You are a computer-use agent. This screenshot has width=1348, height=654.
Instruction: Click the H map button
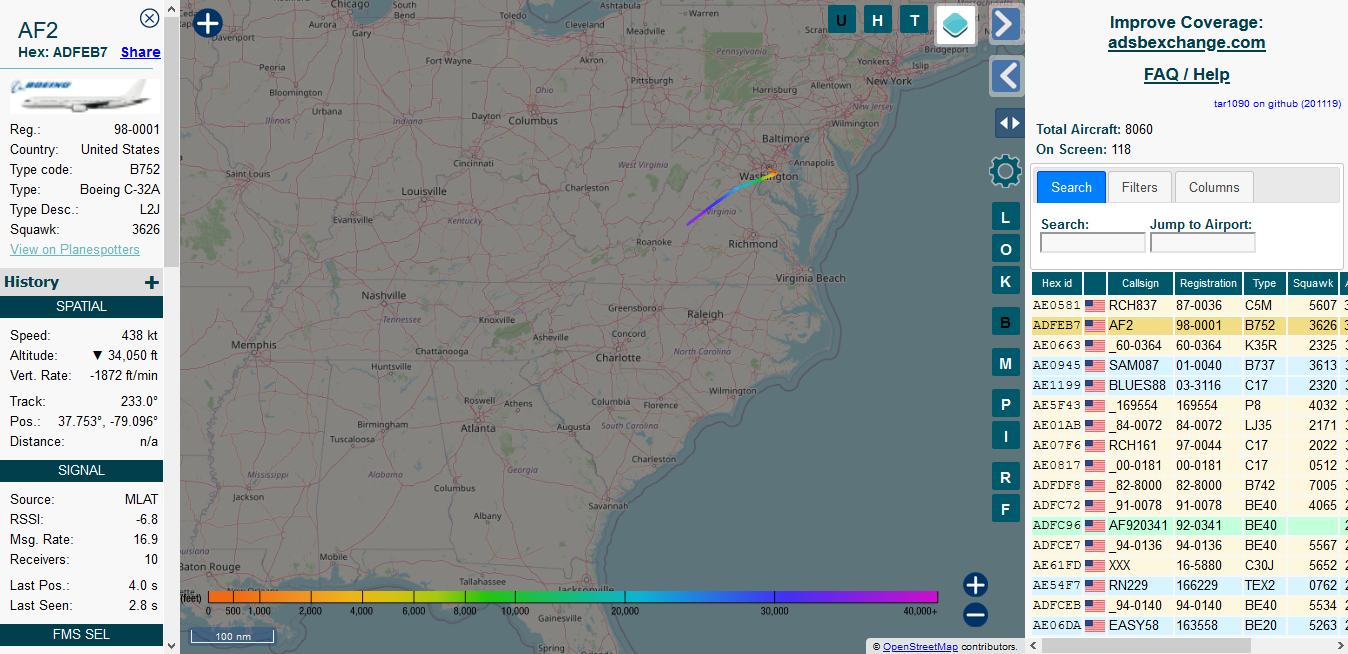pos(878,19)
